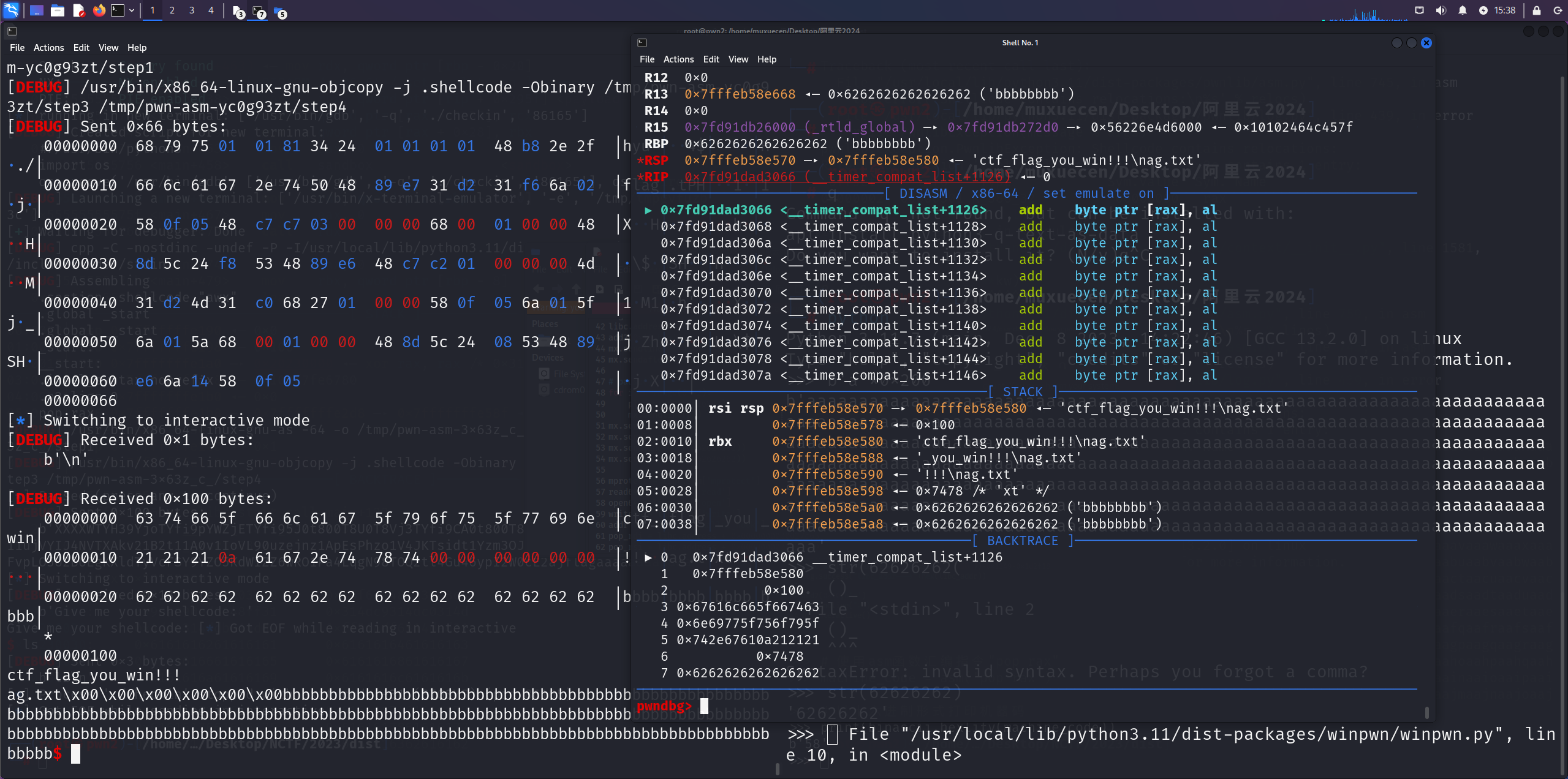Expand the terminal dropdown arrow in the taskbar
Image resolution: width=1568 pixels, height=779 pixels.
coord(131,10)
